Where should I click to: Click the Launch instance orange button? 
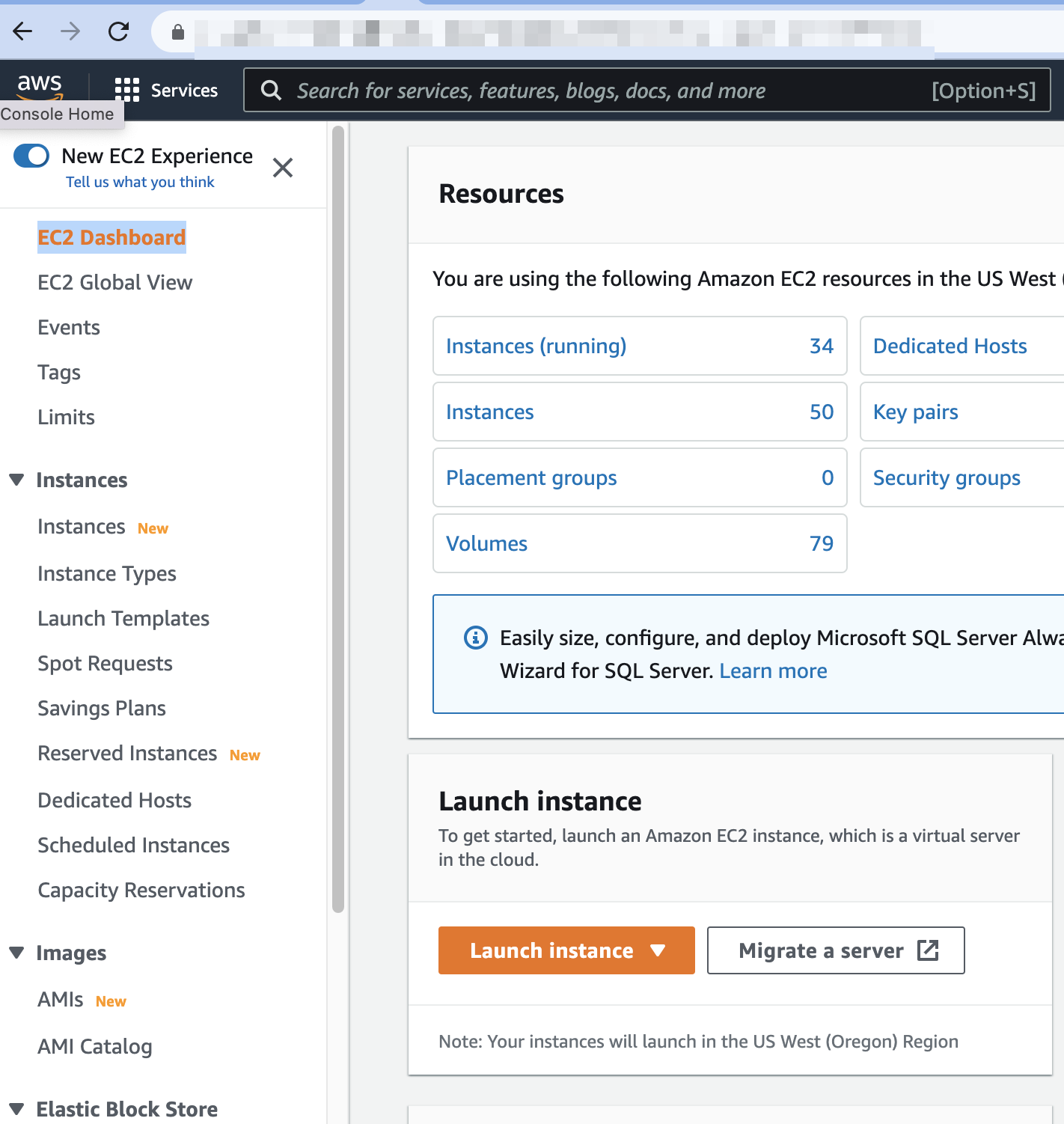(x=566, y=950)
